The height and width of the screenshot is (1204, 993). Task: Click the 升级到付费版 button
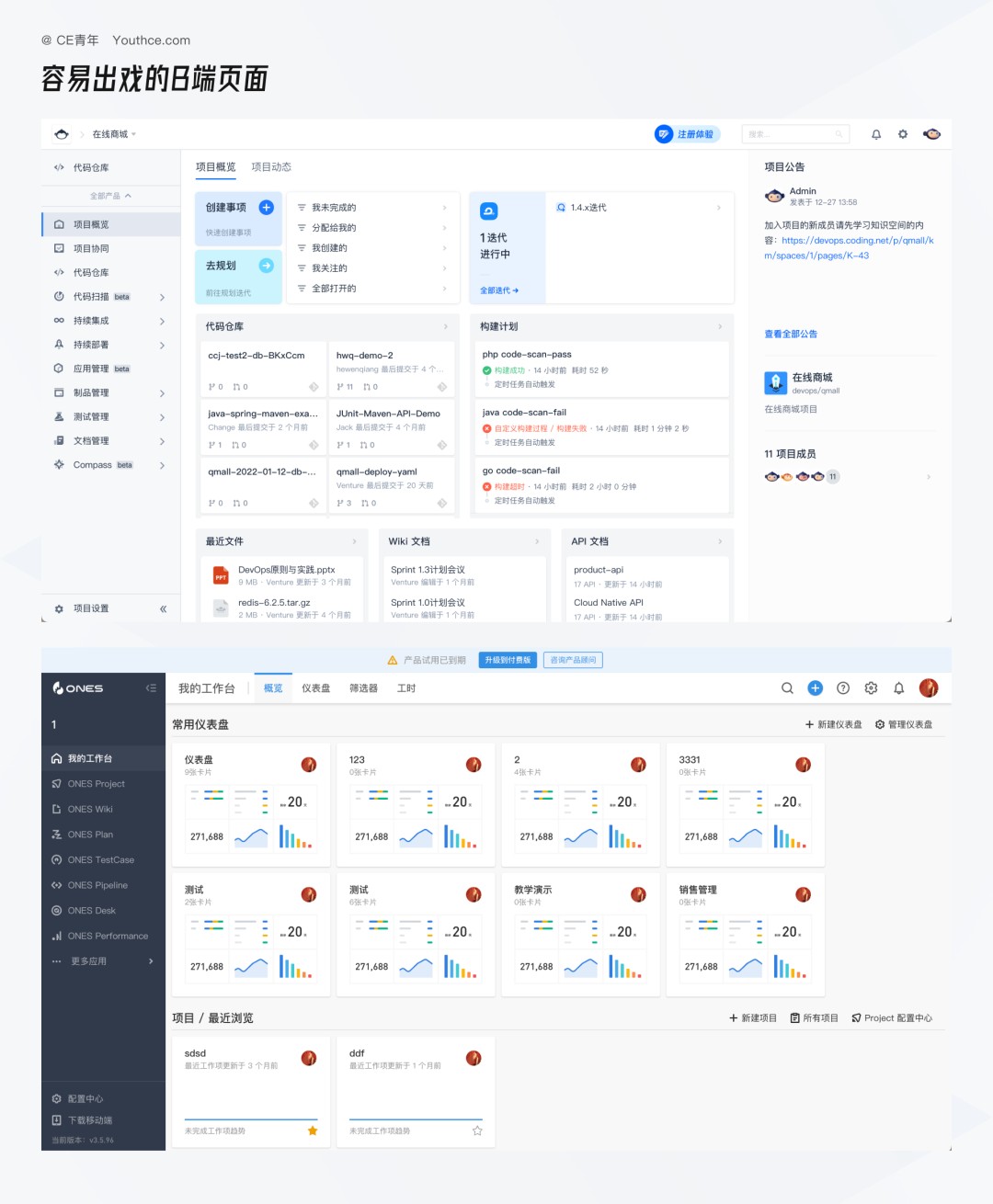tap(508, 660)
